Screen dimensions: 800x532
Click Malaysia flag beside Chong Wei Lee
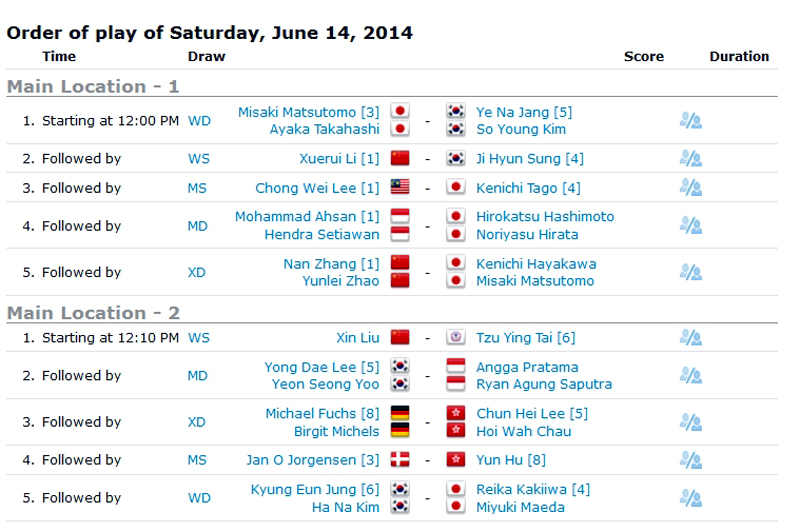(400, 187)
